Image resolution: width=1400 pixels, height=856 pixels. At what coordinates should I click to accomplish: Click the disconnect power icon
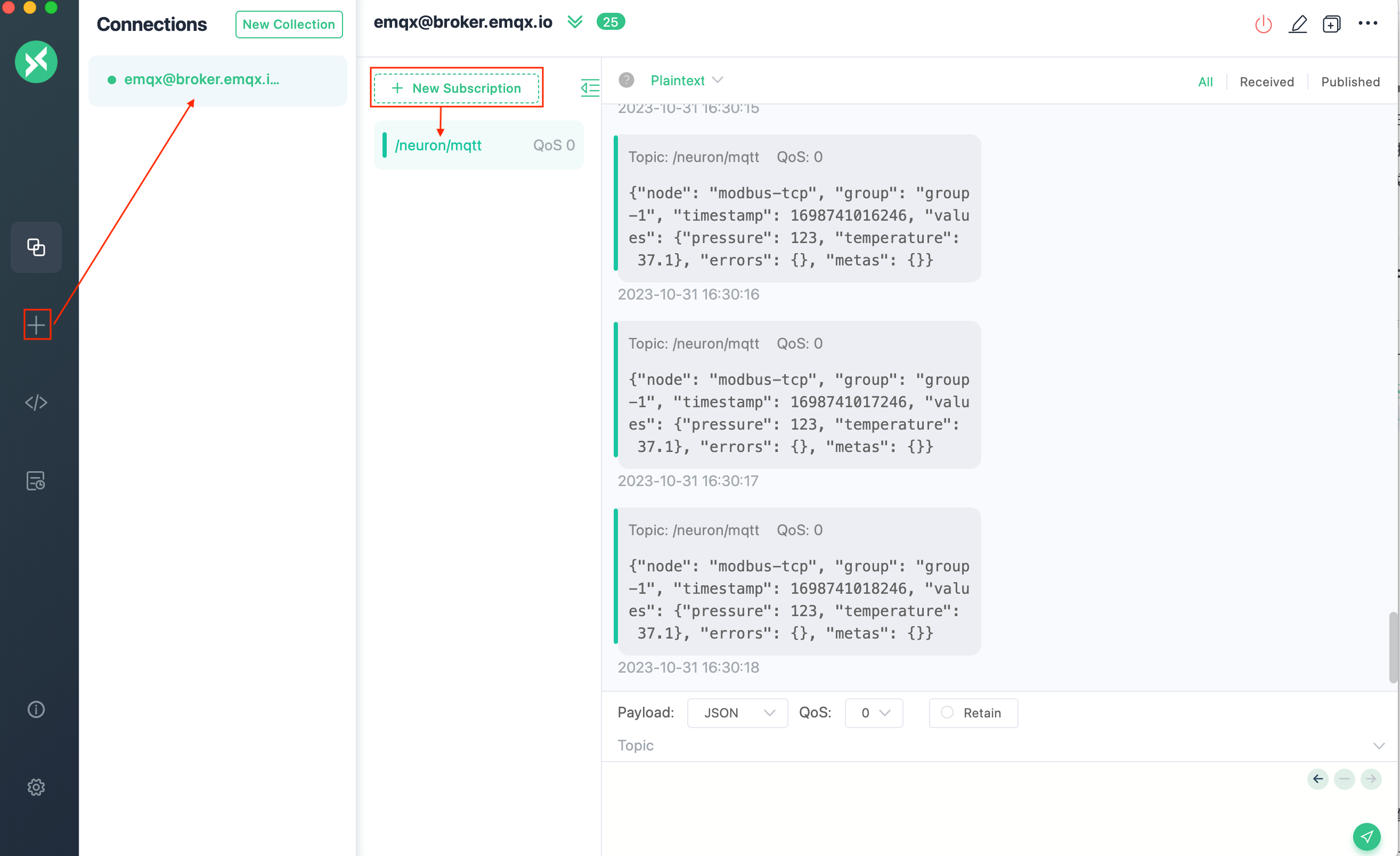pyautogui.click(x=1263, y=25)
